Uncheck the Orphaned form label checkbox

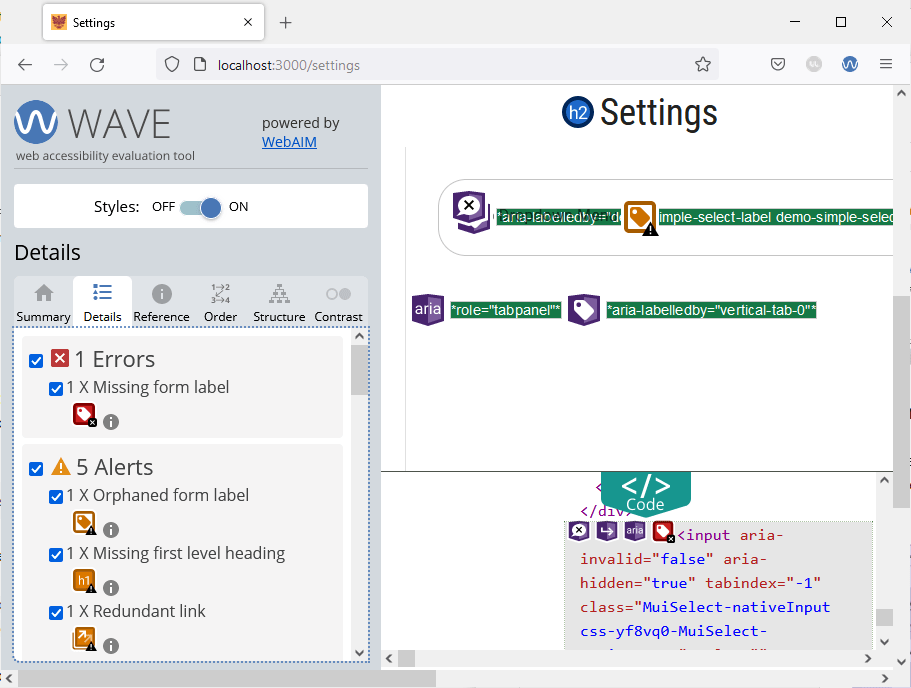click(x=56, y=497)
